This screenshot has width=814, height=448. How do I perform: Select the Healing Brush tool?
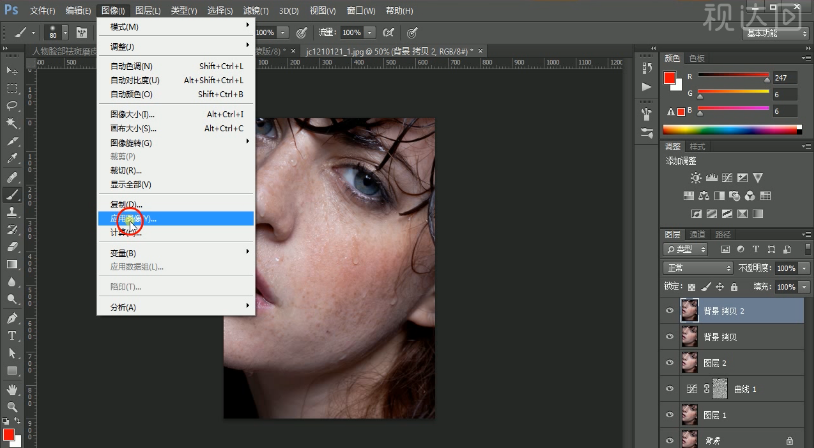pos(12,177)
